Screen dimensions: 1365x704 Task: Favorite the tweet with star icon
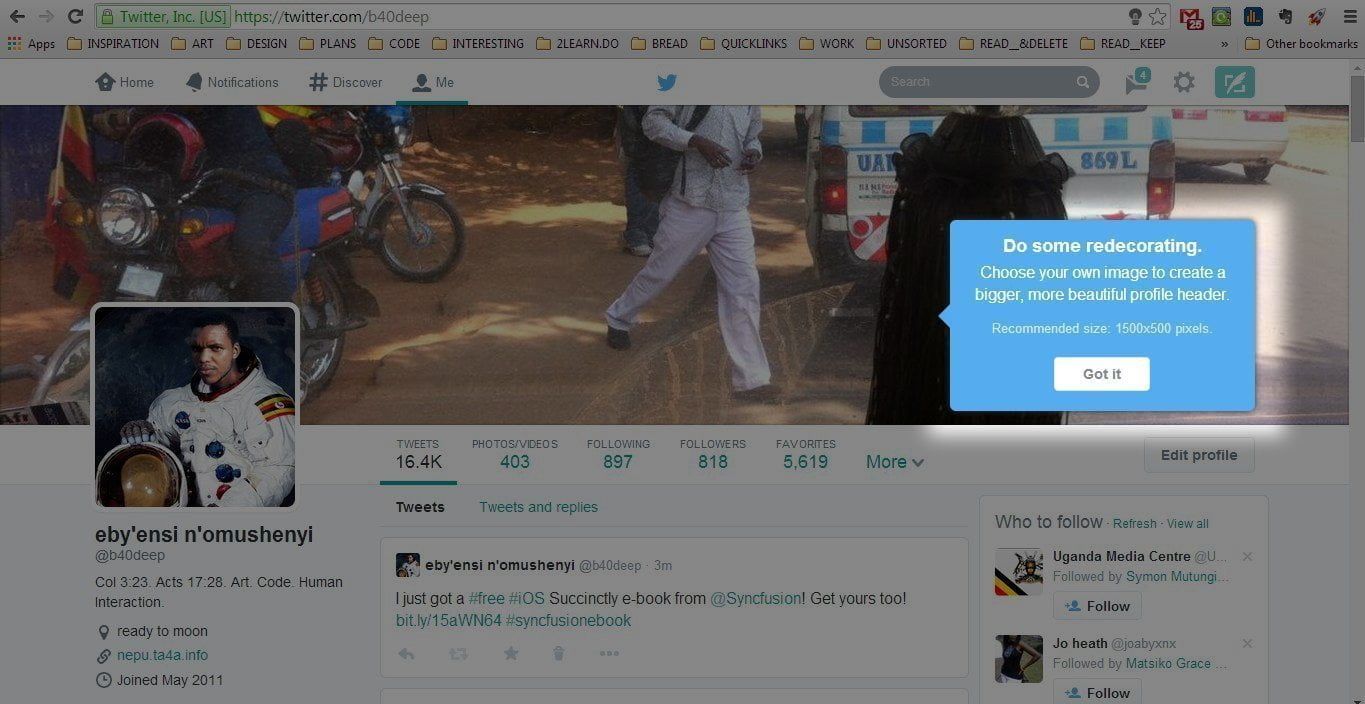511,654
